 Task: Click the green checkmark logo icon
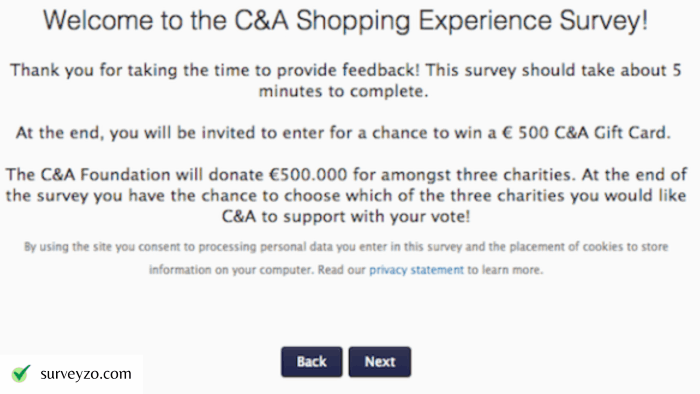coord(21,373)
